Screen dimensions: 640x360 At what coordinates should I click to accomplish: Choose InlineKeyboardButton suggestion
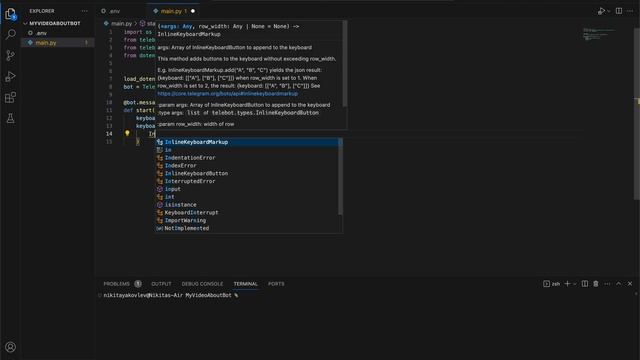pos(247,173)
